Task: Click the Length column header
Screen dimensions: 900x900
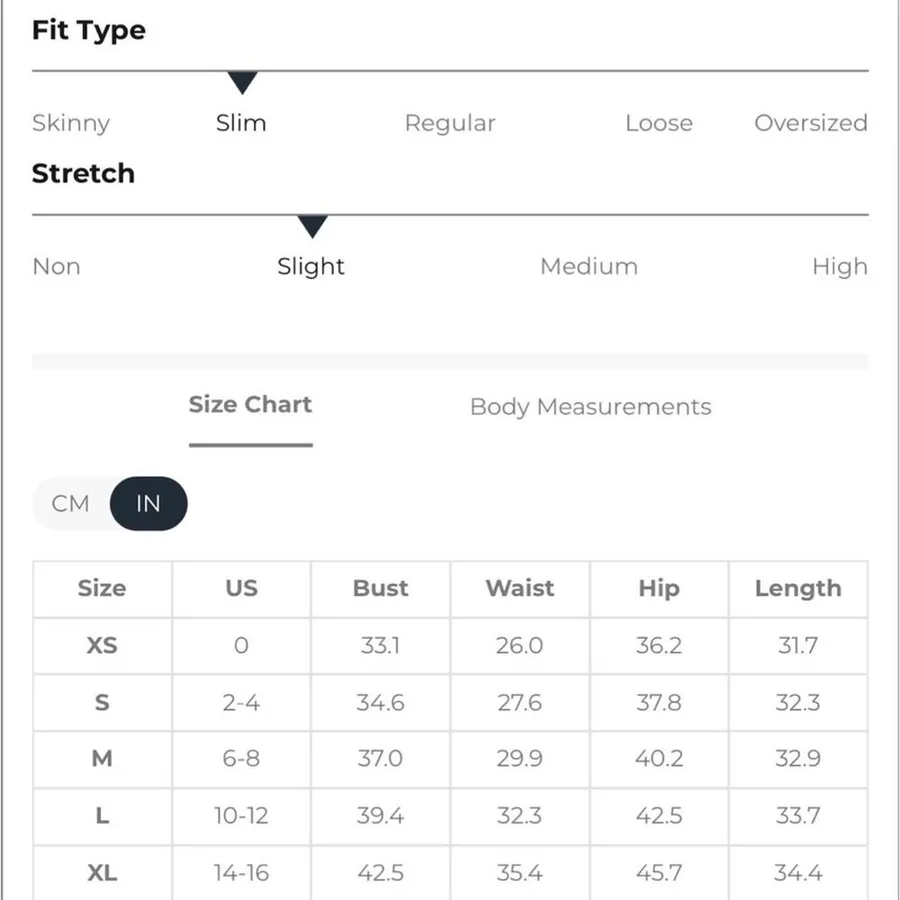Action: (798, 588)
